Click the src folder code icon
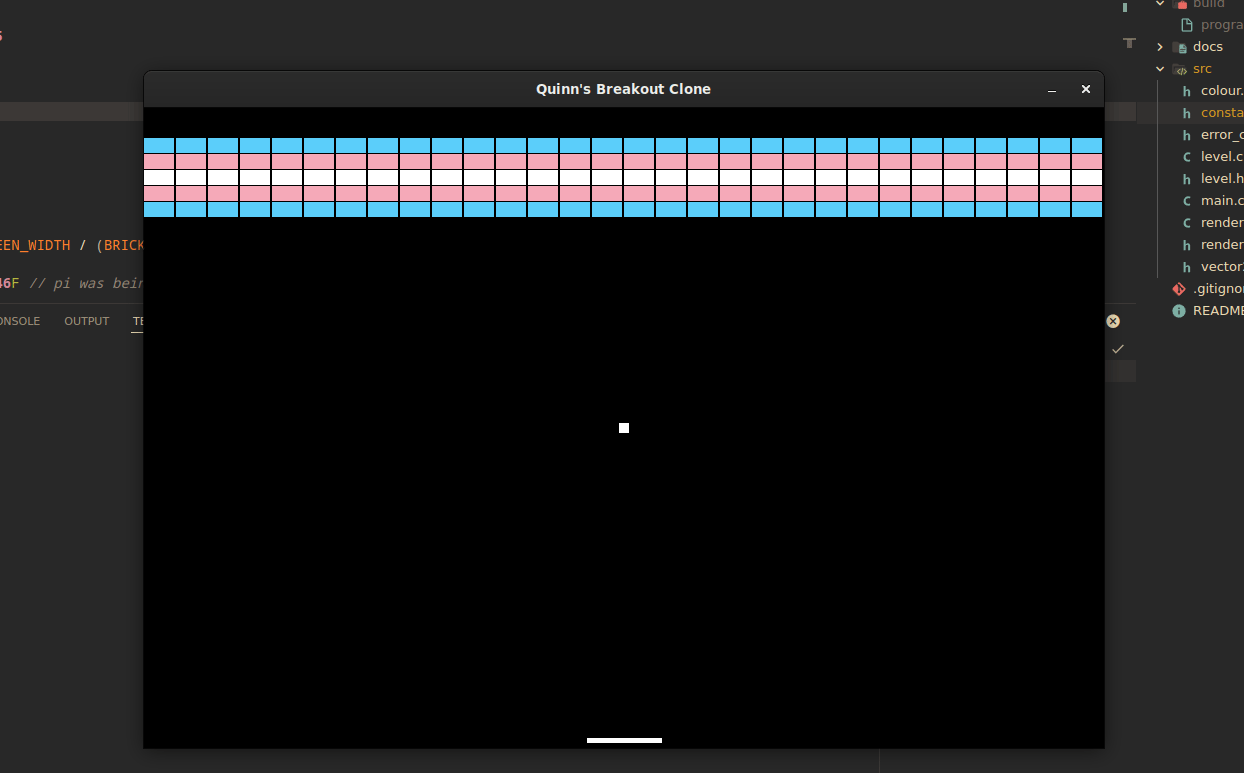The height and width of the screenshot is (773, 1244). click(1179, 68)
